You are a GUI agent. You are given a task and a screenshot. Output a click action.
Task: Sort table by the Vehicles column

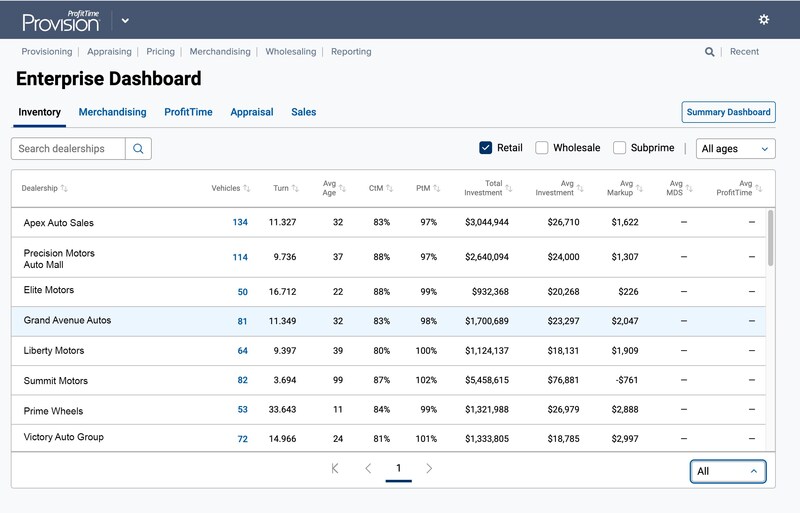[x=247, y=188]
